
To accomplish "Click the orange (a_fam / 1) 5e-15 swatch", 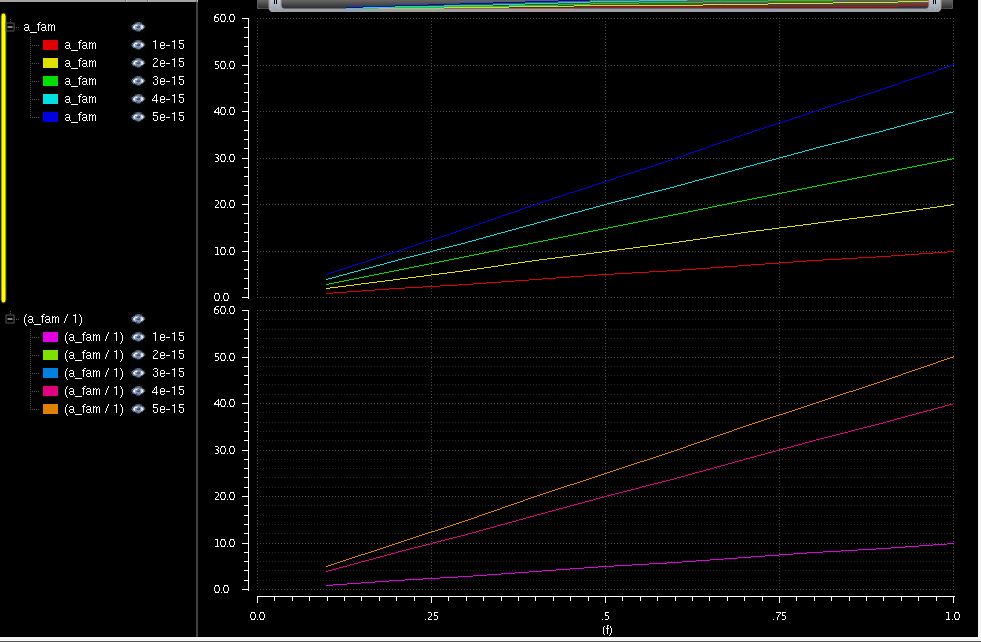I will click(50, 409).
